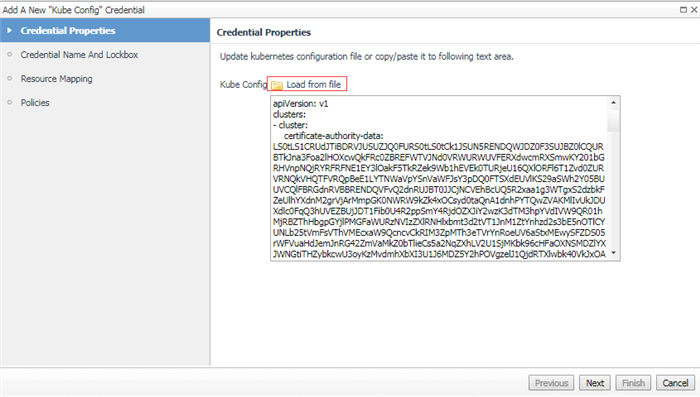This screenshot has height=397, width=700.
Task: Click the bullet icon beside Credential Name And Lockbox
Action: (x=9, y=54)
